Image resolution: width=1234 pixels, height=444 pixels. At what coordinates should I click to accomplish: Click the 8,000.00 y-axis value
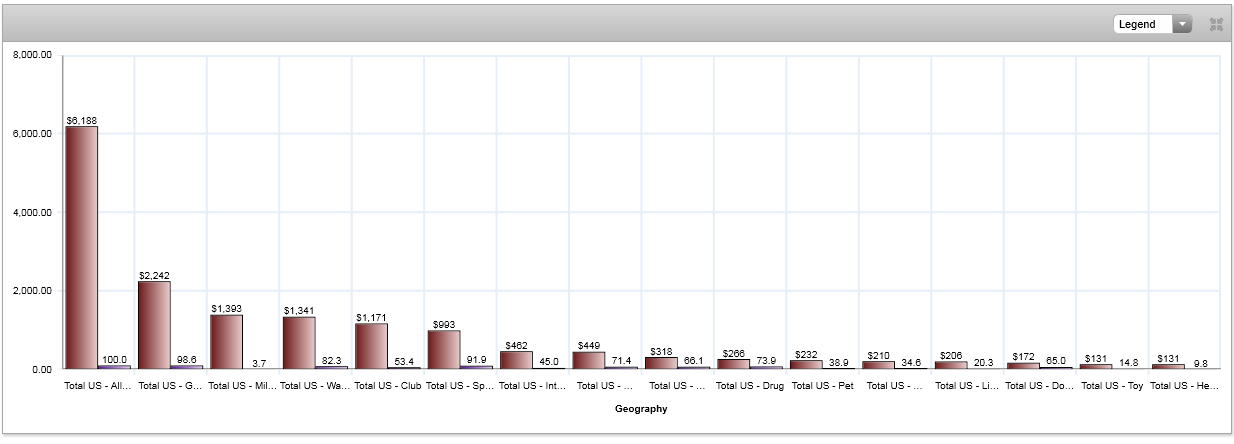click(x=32, y=56)
